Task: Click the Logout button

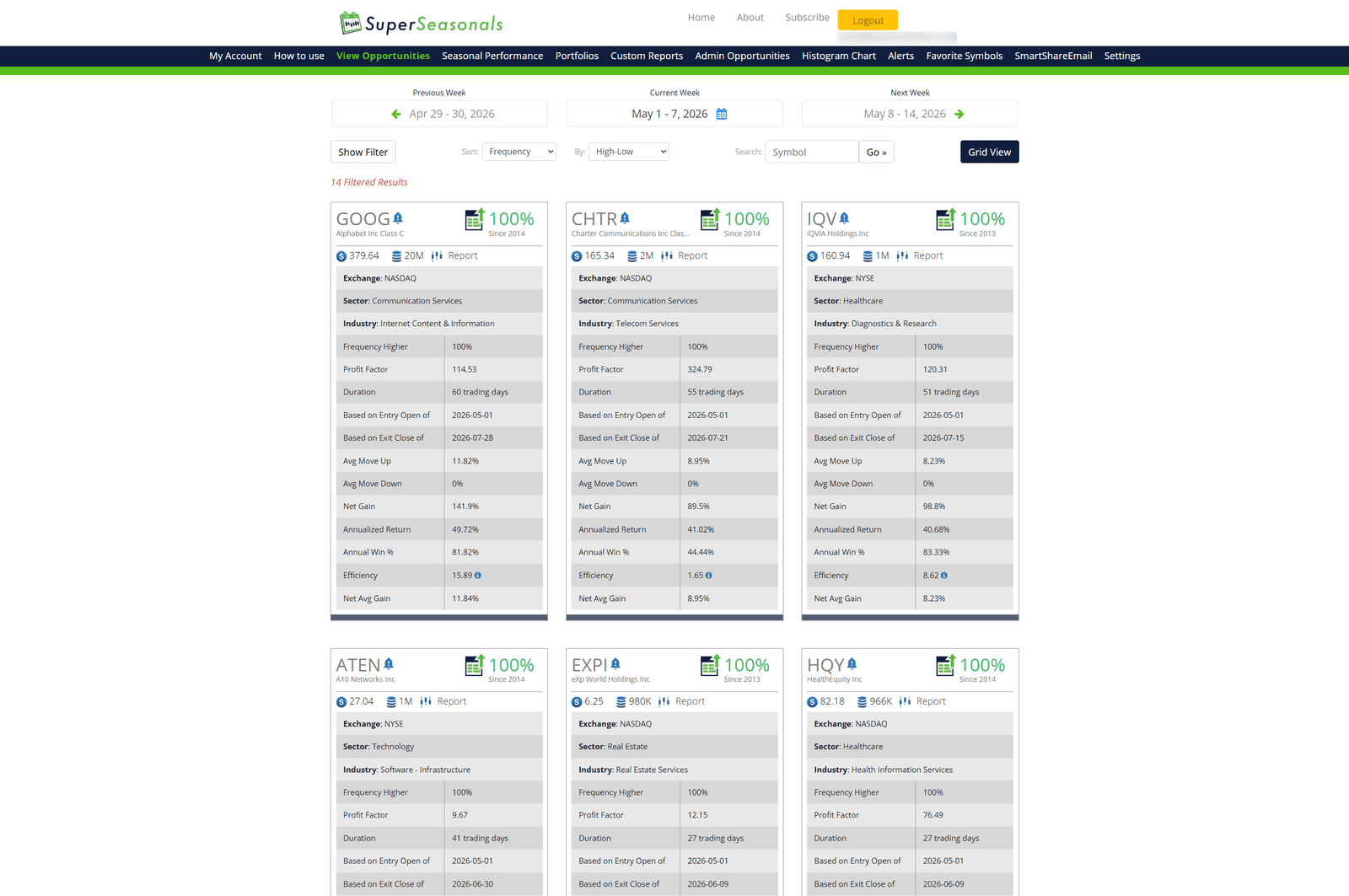Action: (x=868, y=20)
